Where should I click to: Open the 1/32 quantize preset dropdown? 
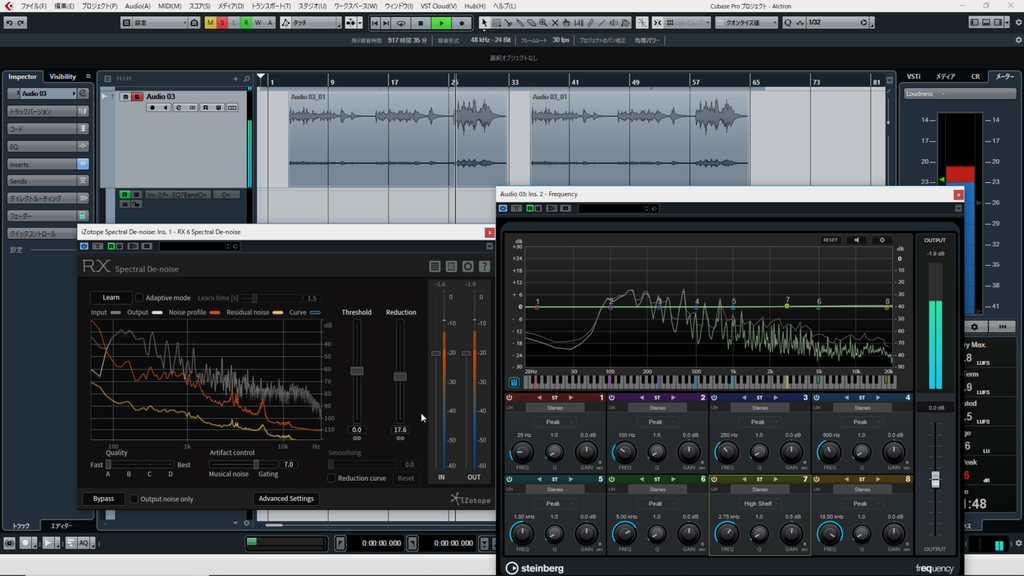click(838, 23)
